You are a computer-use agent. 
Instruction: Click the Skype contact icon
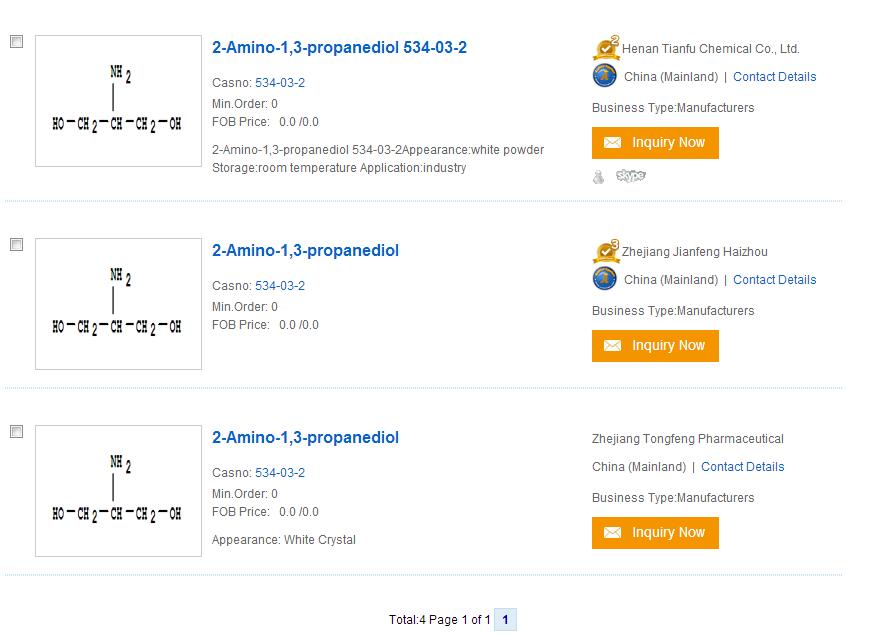tap(630, 176)
